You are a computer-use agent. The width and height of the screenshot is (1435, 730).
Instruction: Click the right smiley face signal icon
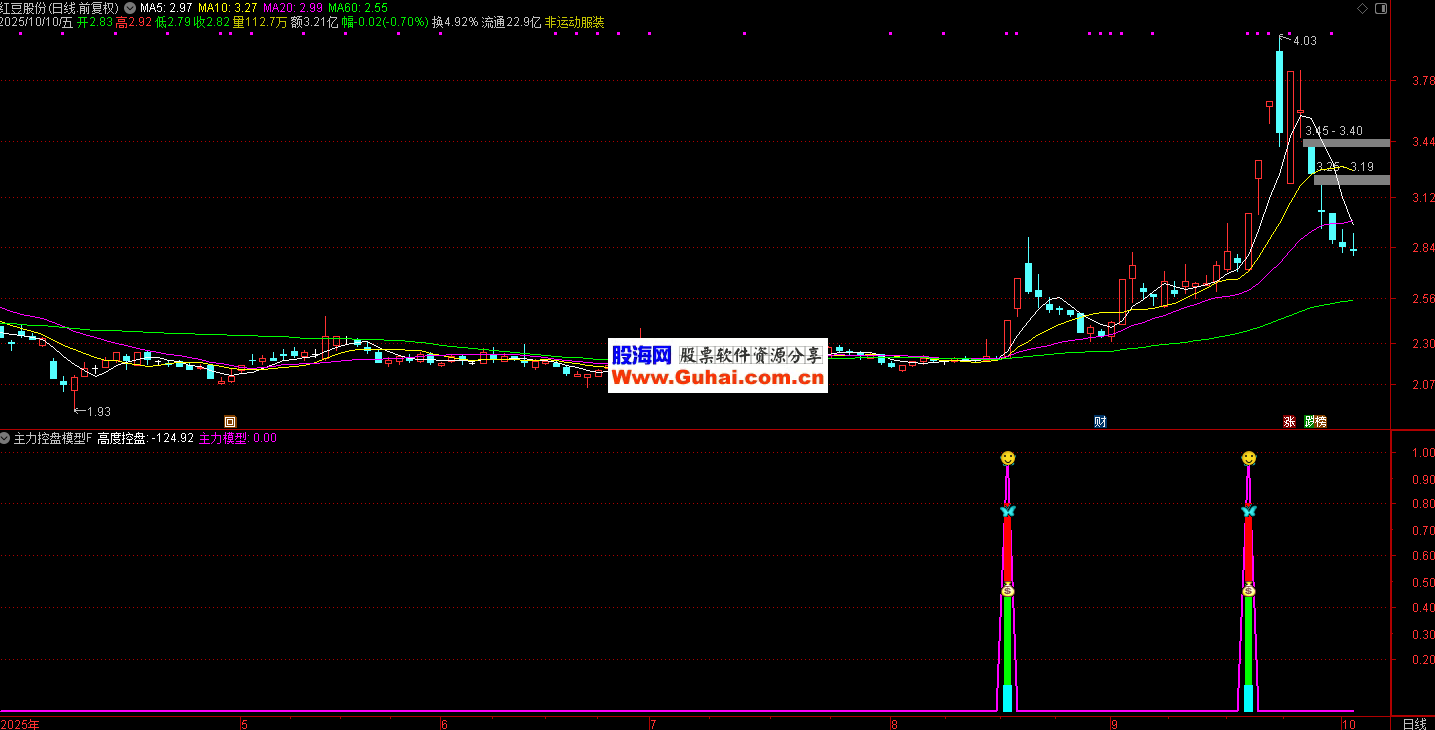[1249, 458]
